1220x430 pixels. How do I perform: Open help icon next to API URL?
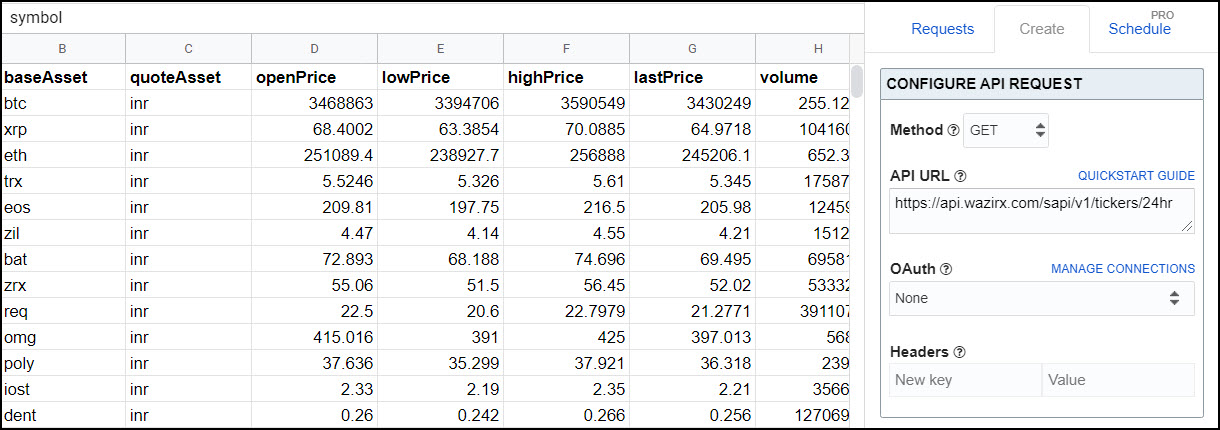coord(961,176)
